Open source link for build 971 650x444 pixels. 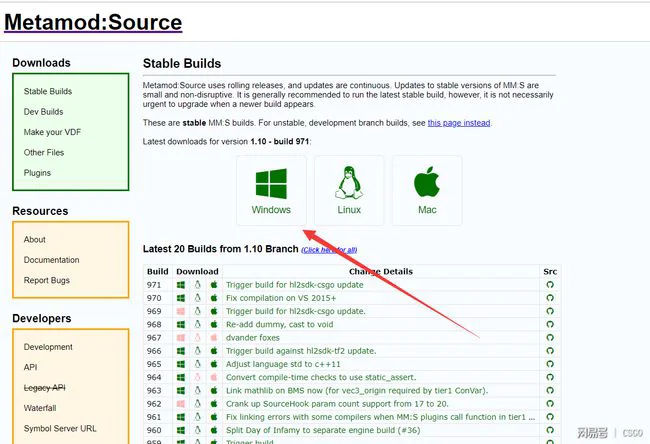point(550,285)
